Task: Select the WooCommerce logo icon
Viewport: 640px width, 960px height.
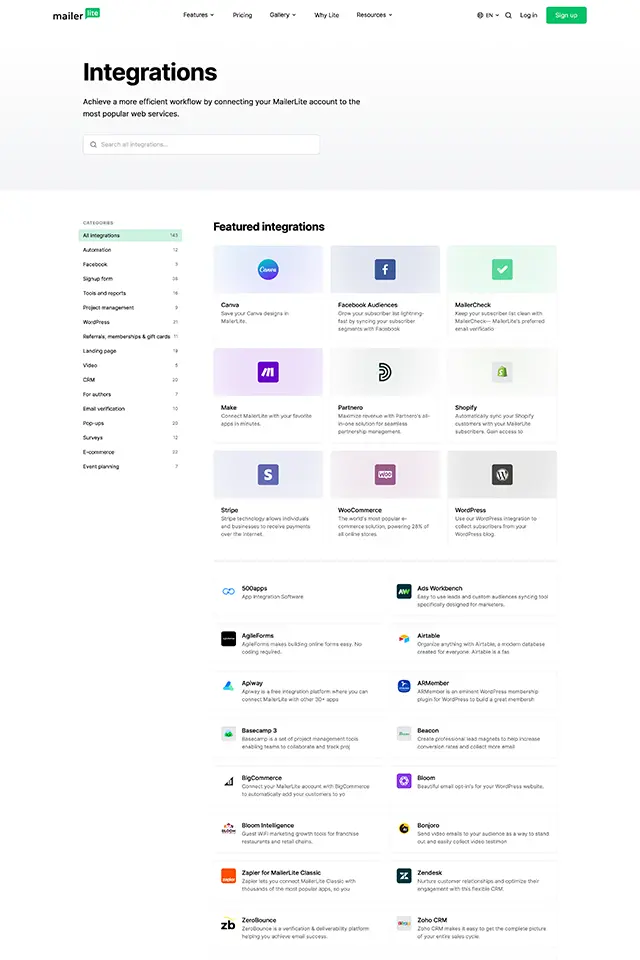Action: 385,474
